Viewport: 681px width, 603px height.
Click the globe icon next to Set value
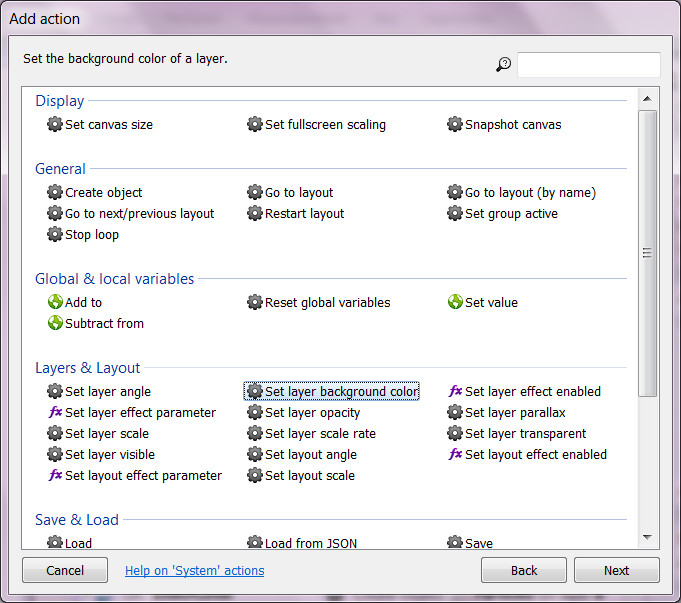click(x=455, y=302)
